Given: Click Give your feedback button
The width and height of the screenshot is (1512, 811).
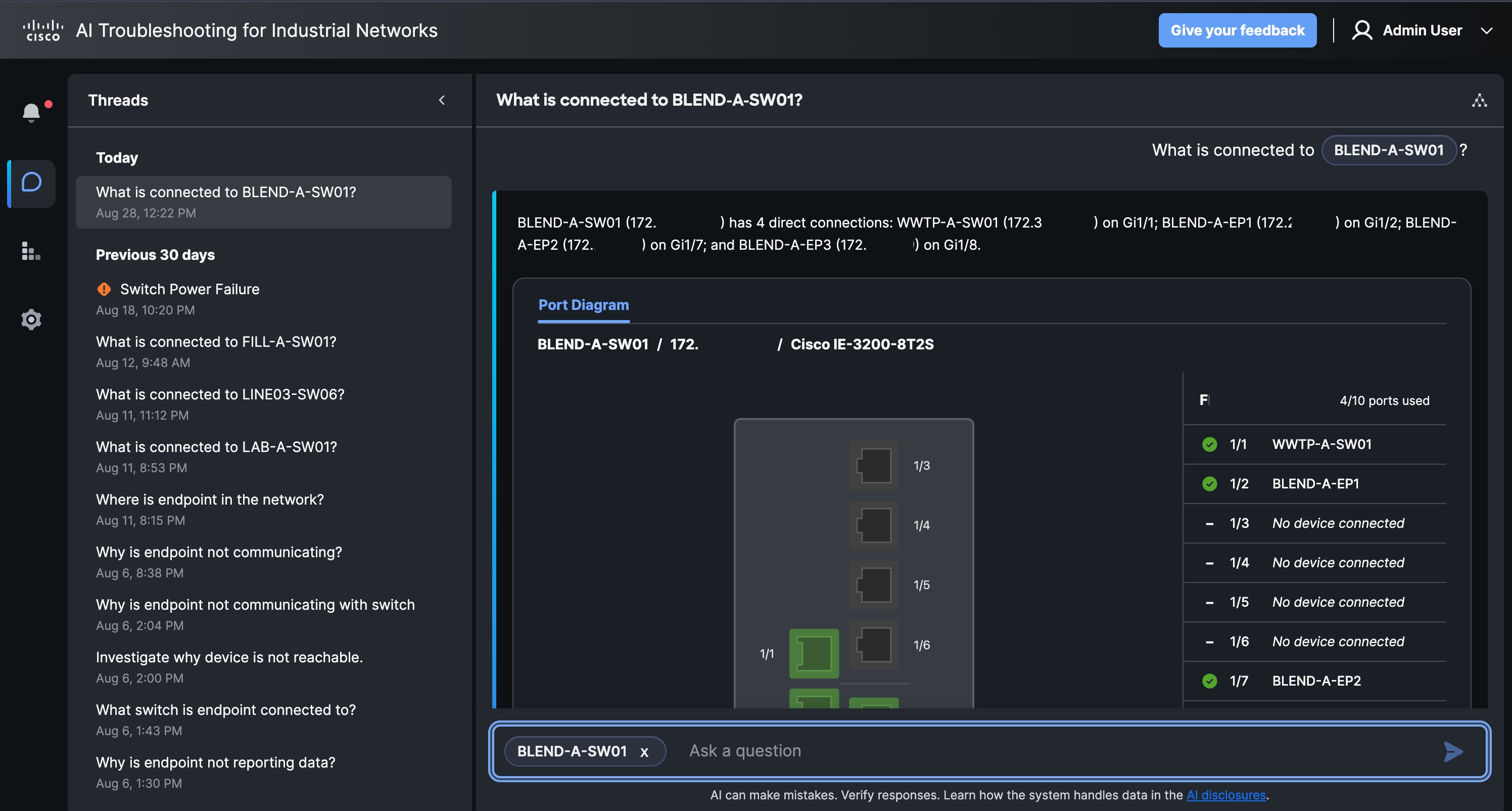Looking at the screenshot, I should (1237, 30).
